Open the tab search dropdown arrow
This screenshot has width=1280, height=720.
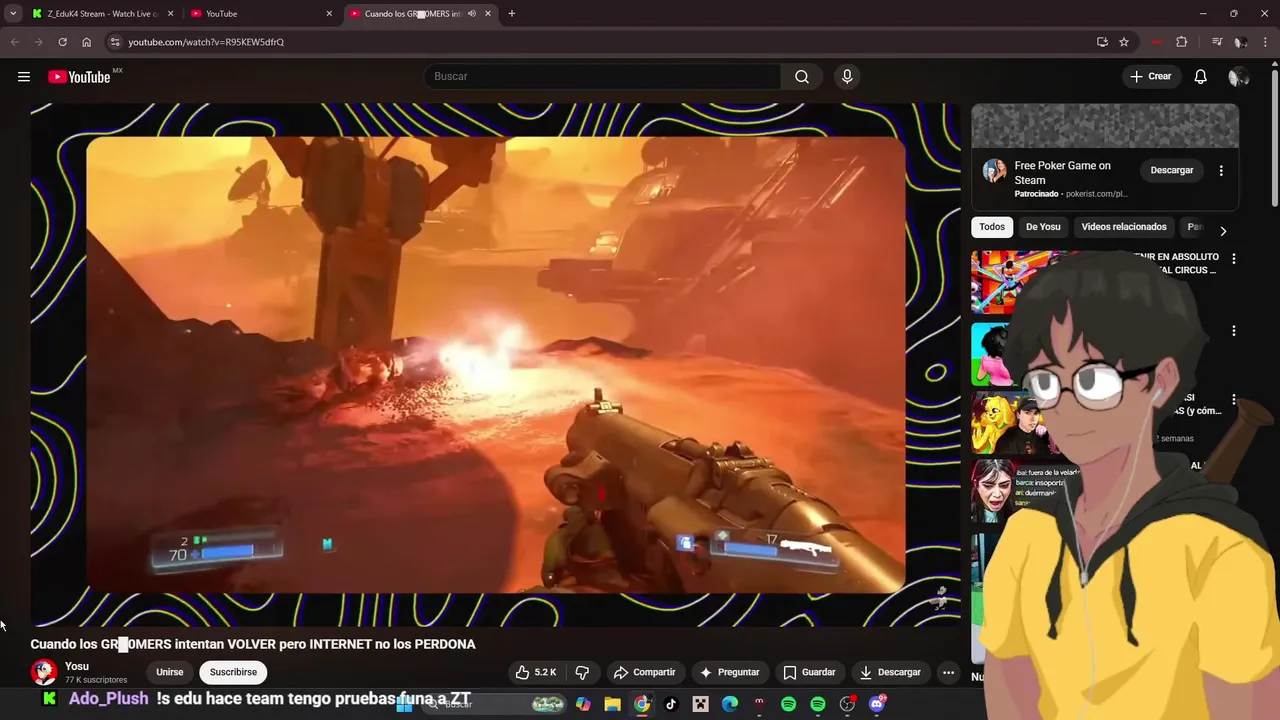coord(13,14)
